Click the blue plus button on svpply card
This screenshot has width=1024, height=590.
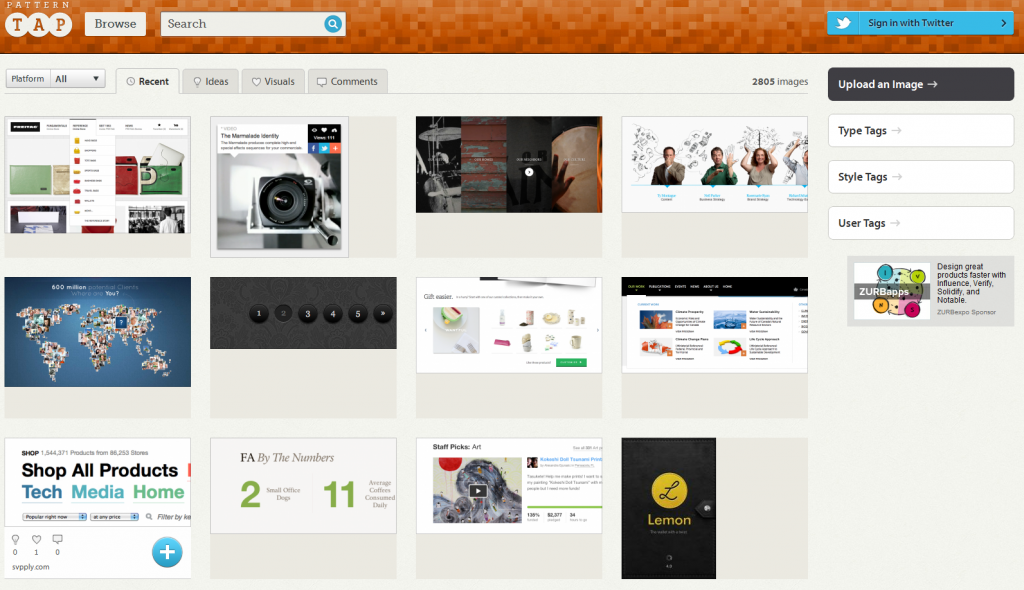tap(167, 552)
